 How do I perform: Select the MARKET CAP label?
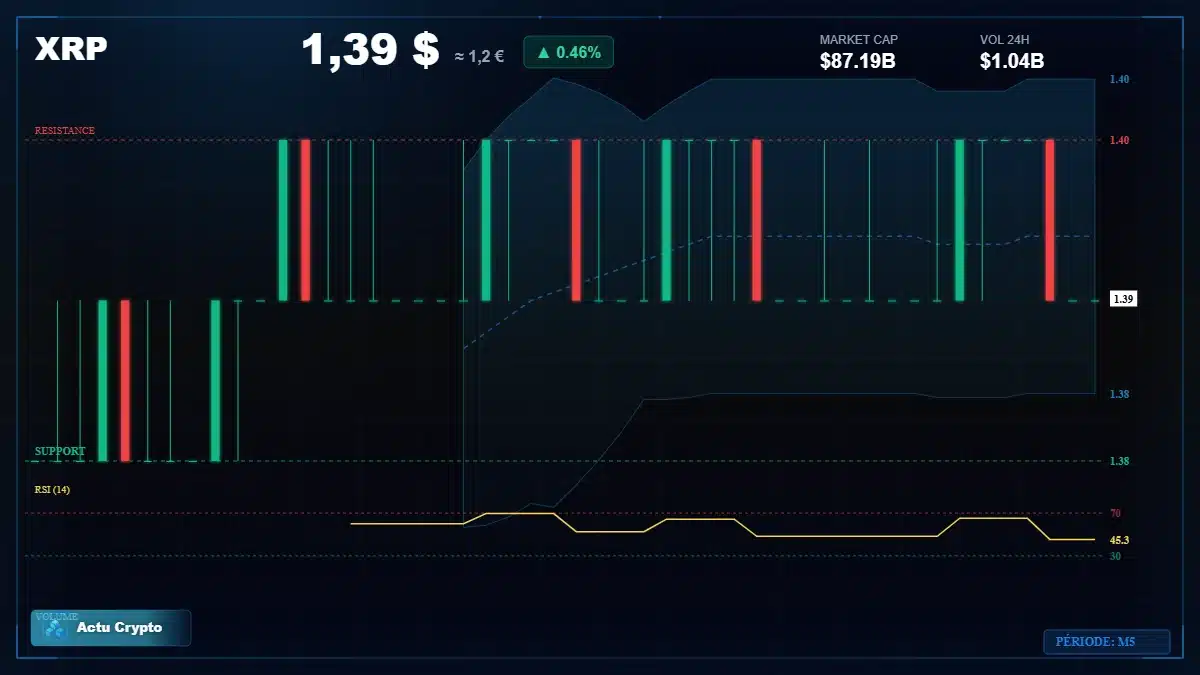[859, 40]
